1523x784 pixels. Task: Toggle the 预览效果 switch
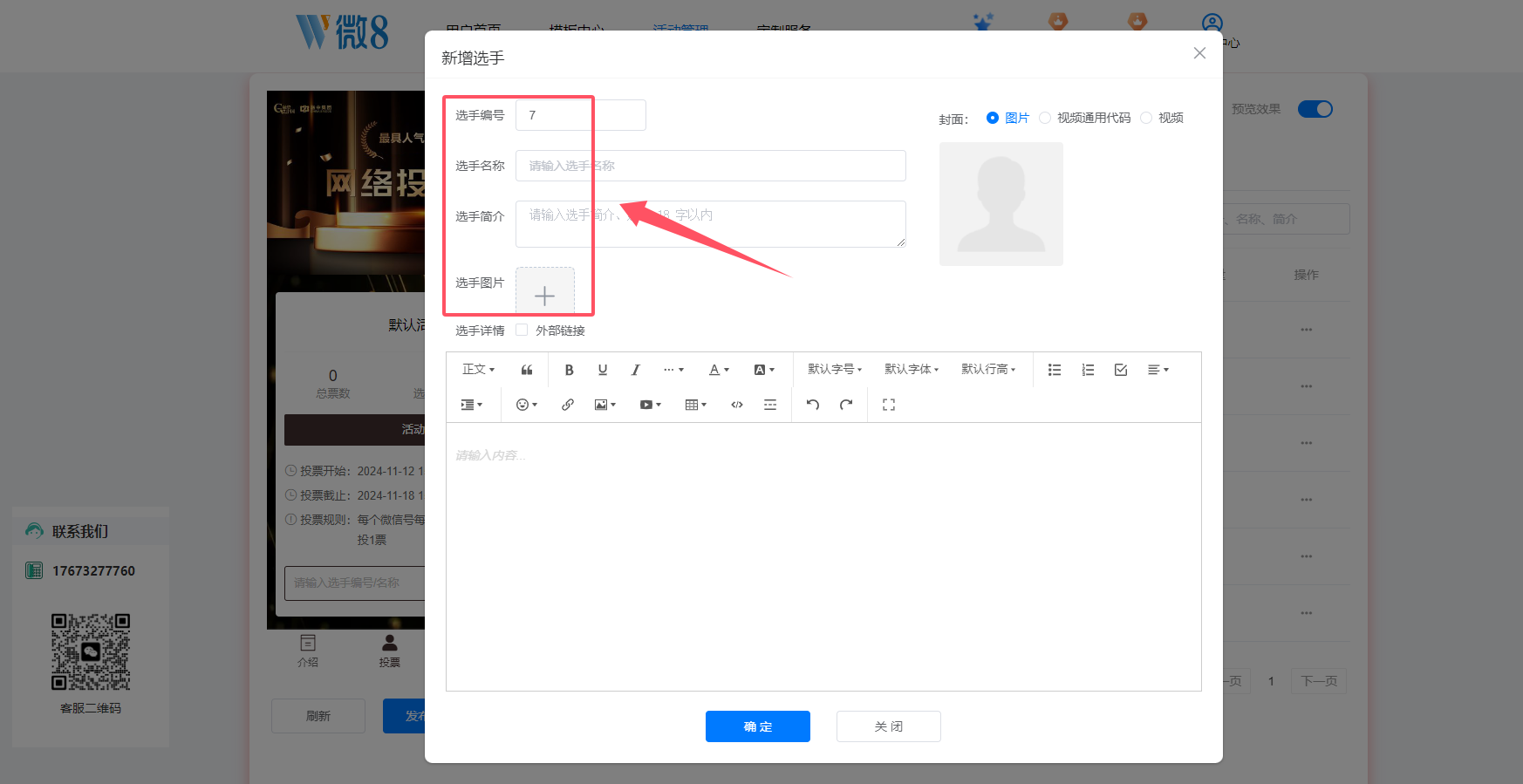click(x=1315, y=109)
